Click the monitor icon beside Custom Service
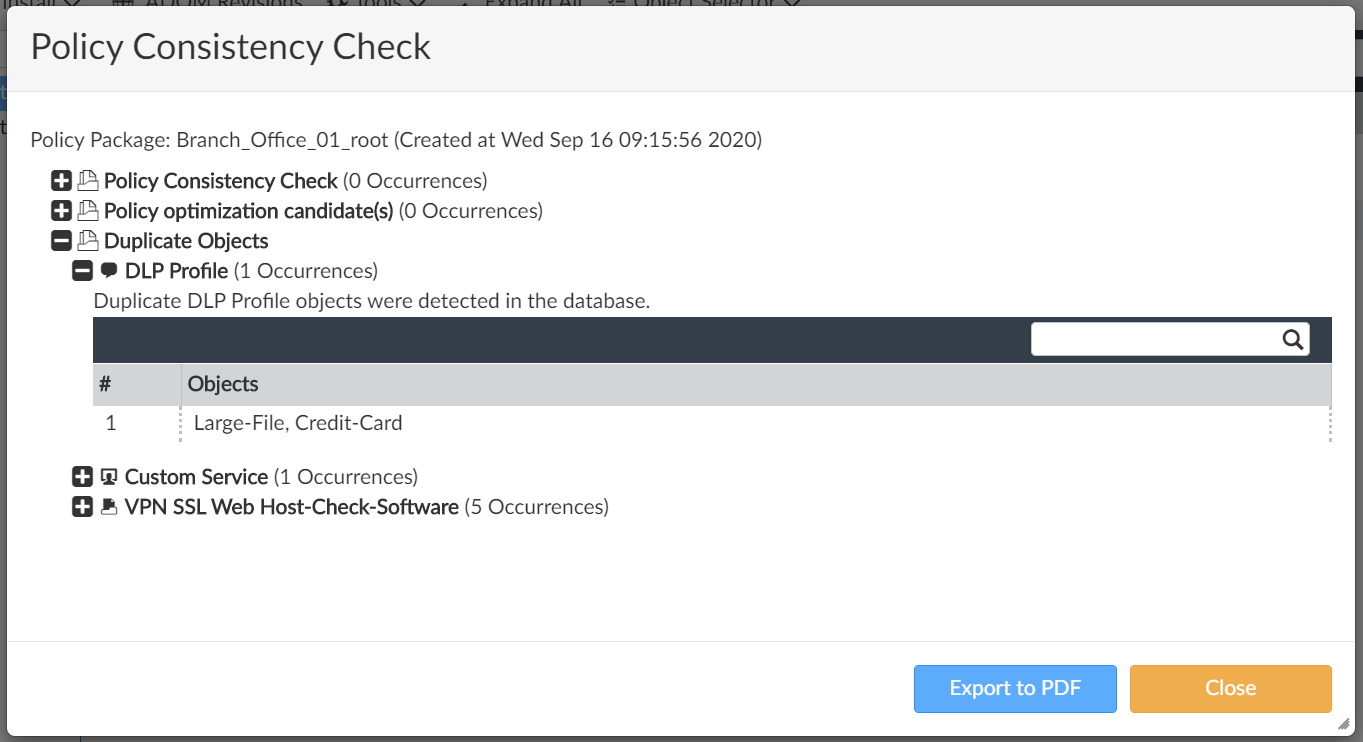This screenshot has height=742, width=1363. 108,477
